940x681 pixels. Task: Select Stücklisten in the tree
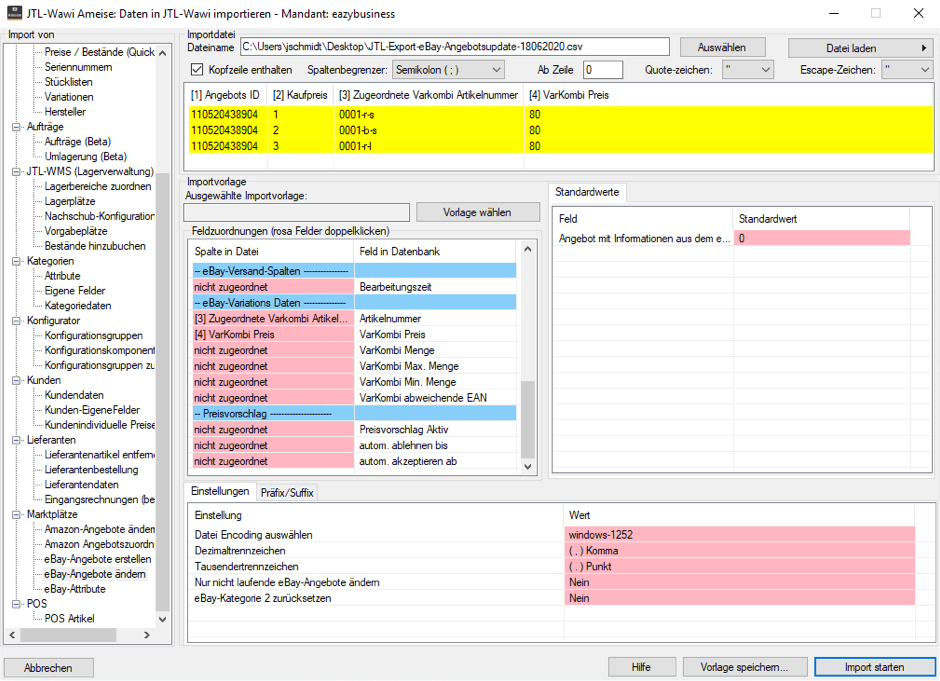(x=68, y=82)
